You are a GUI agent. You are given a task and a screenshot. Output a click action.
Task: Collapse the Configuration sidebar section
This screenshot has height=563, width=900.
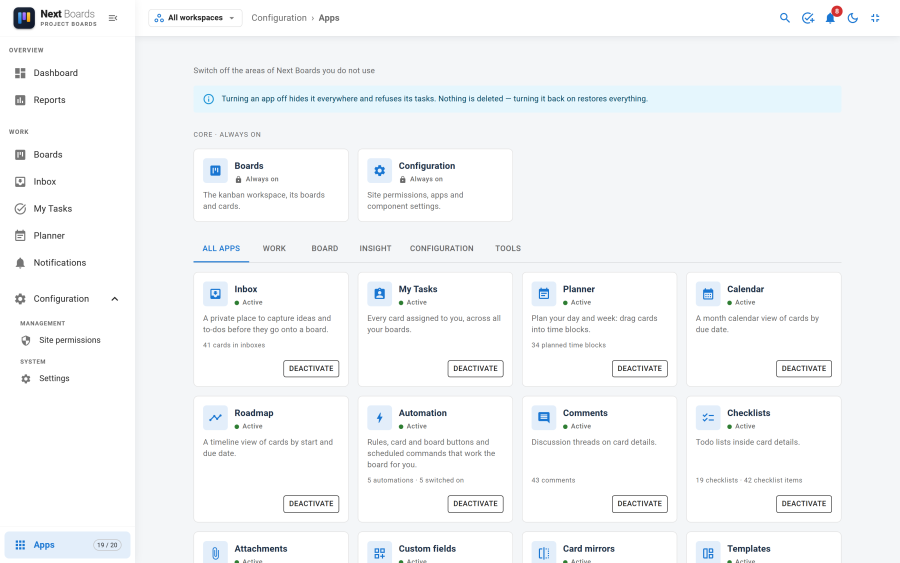click(x=67, y=299)
